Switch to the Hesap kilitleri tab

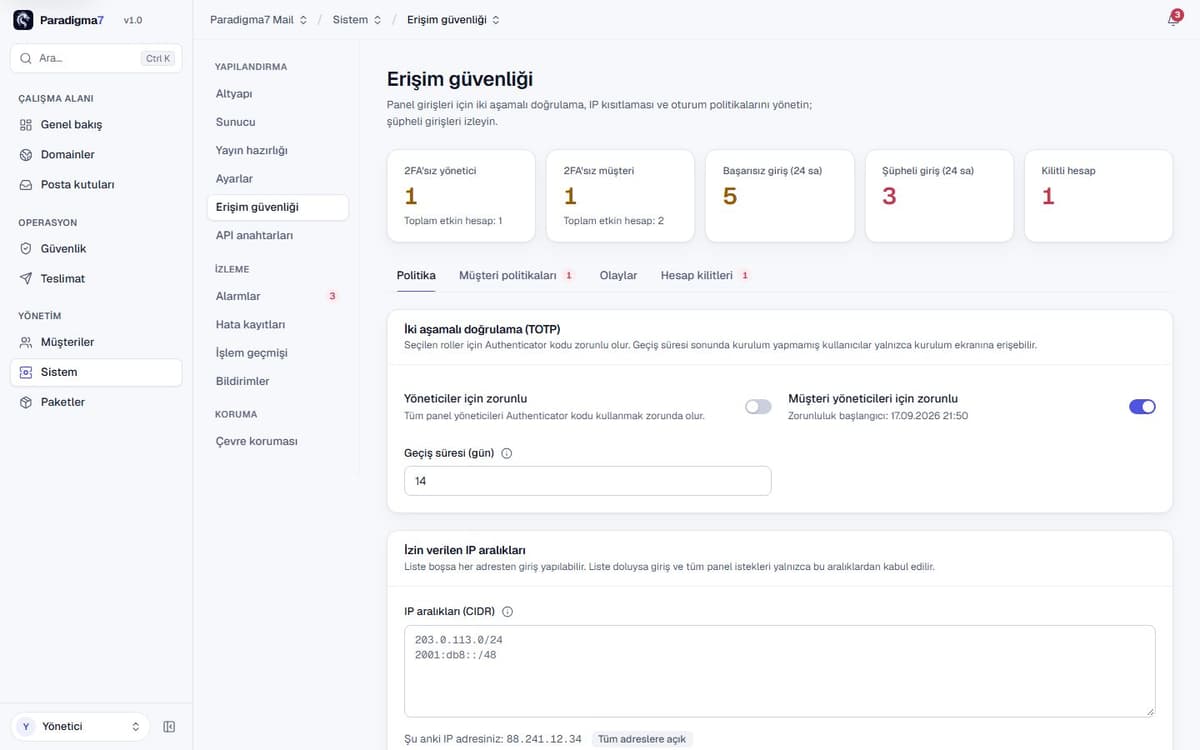[705, 275]
